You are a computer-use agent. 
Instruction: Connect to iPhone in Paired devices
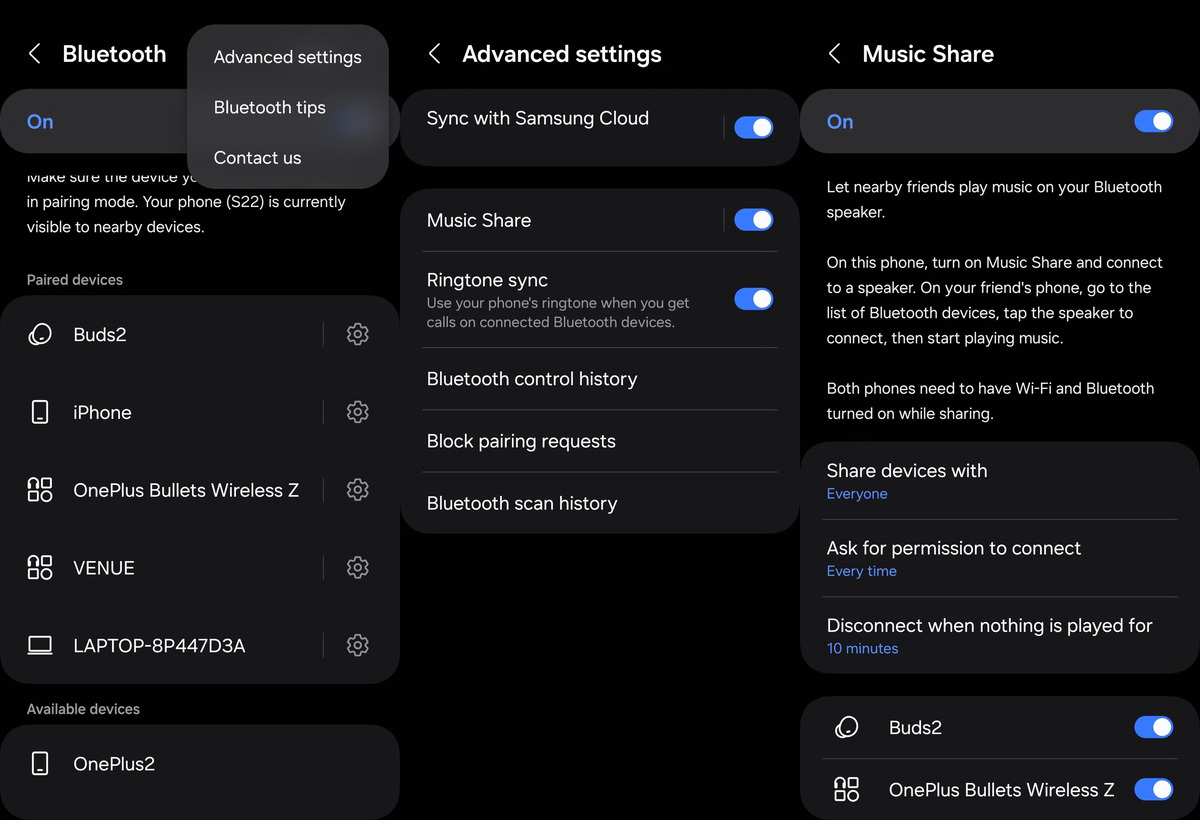click(102, 412)
